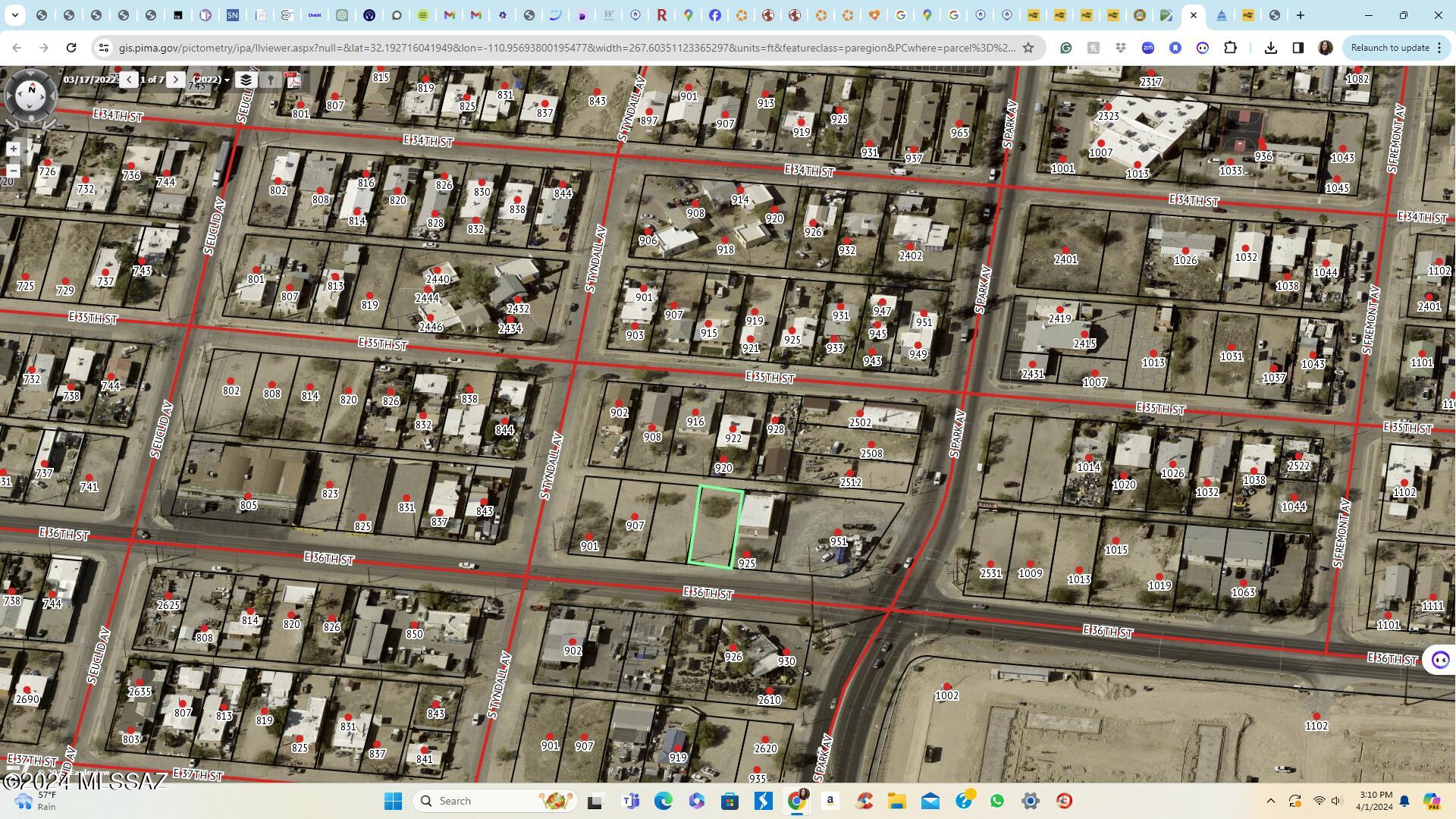
Task: Go to previous image in viewer
Action: coord(129,79)
